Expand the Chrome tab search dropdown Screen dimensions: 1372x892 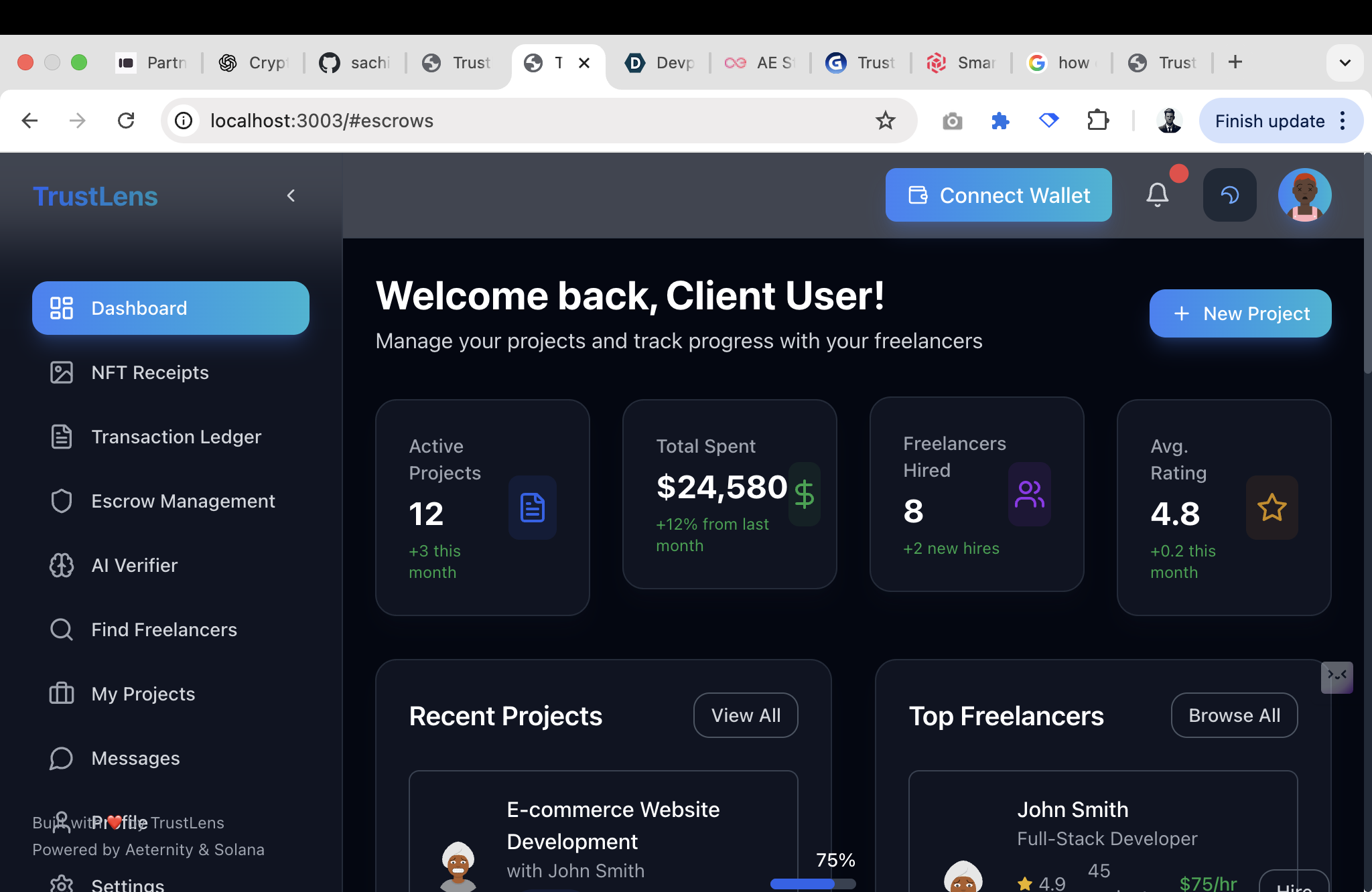1345,63
